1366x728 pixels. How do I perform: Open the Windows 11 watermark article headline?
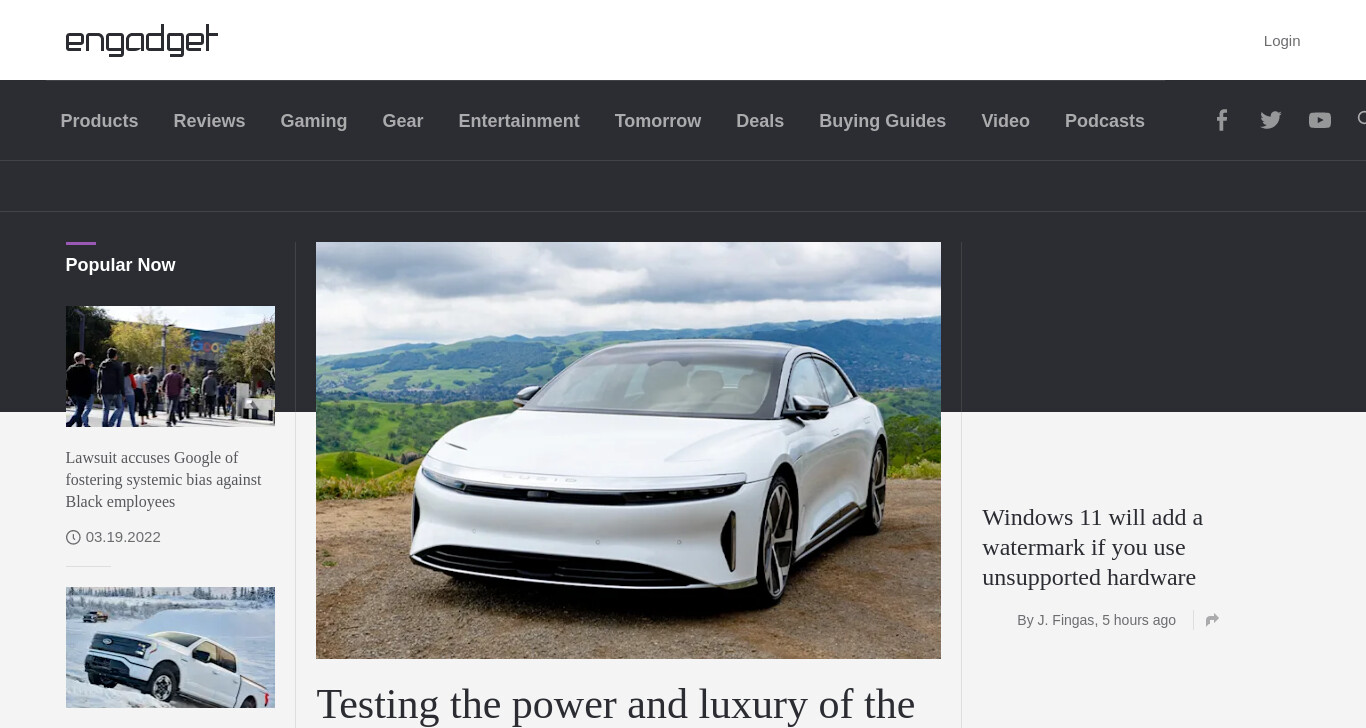pos(1092,548)
